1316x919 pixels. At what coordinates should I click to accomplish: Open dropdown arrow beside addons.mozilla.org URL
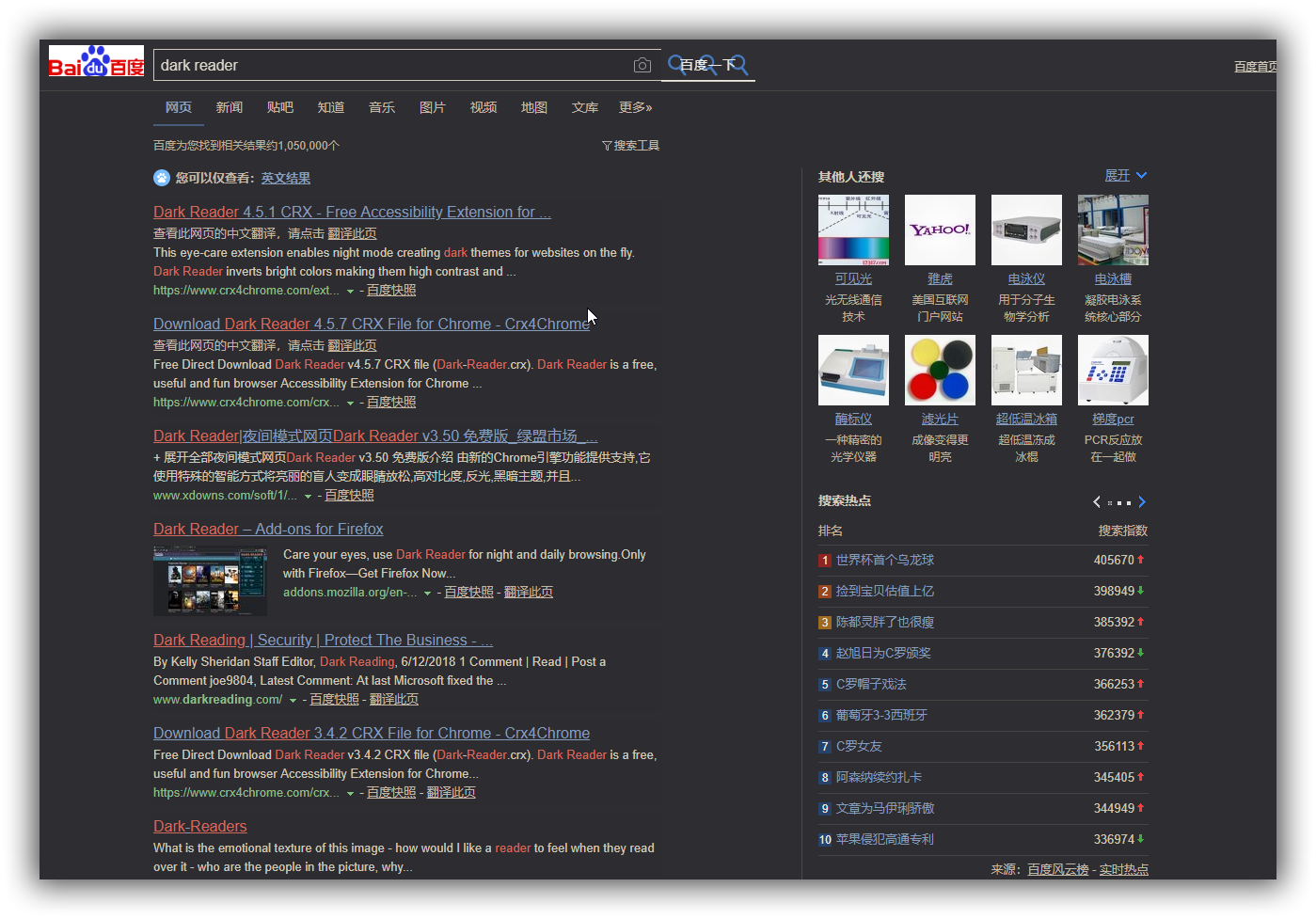(428, 594)
